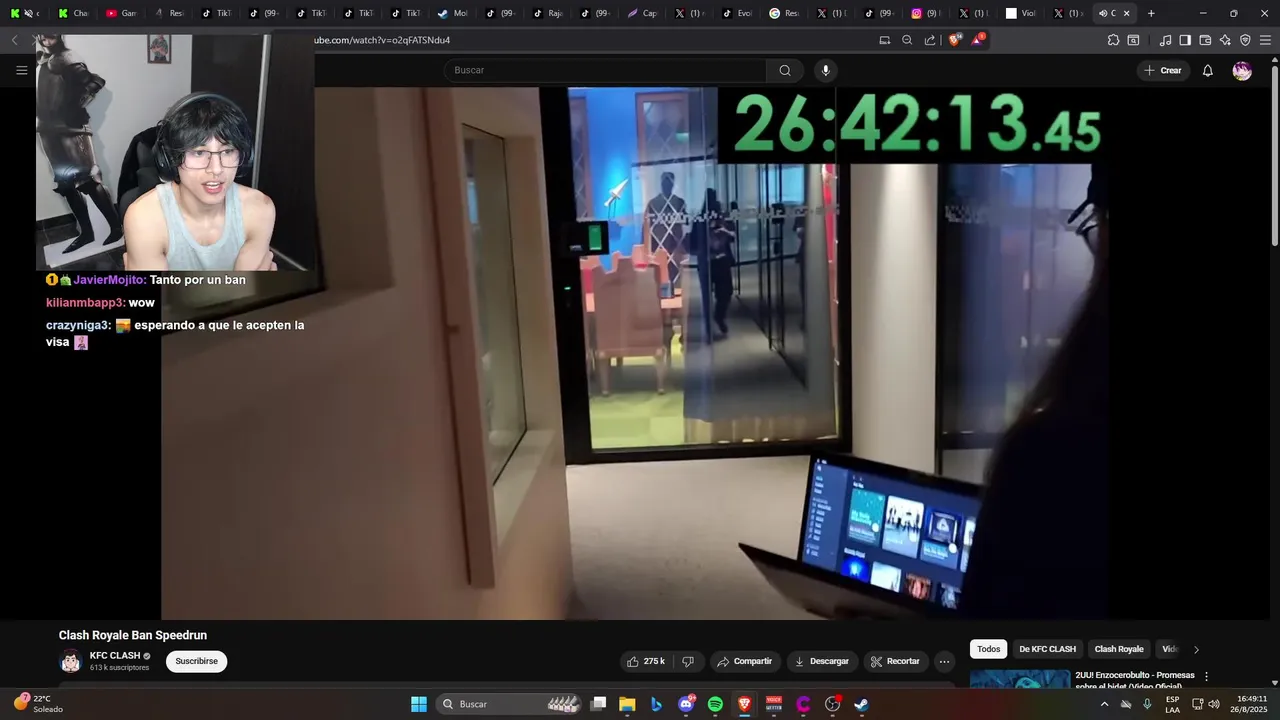The height and width of the screenshot is (720, 1280).
Task: Click the Recortar clip button
Action: click(895, 661)
